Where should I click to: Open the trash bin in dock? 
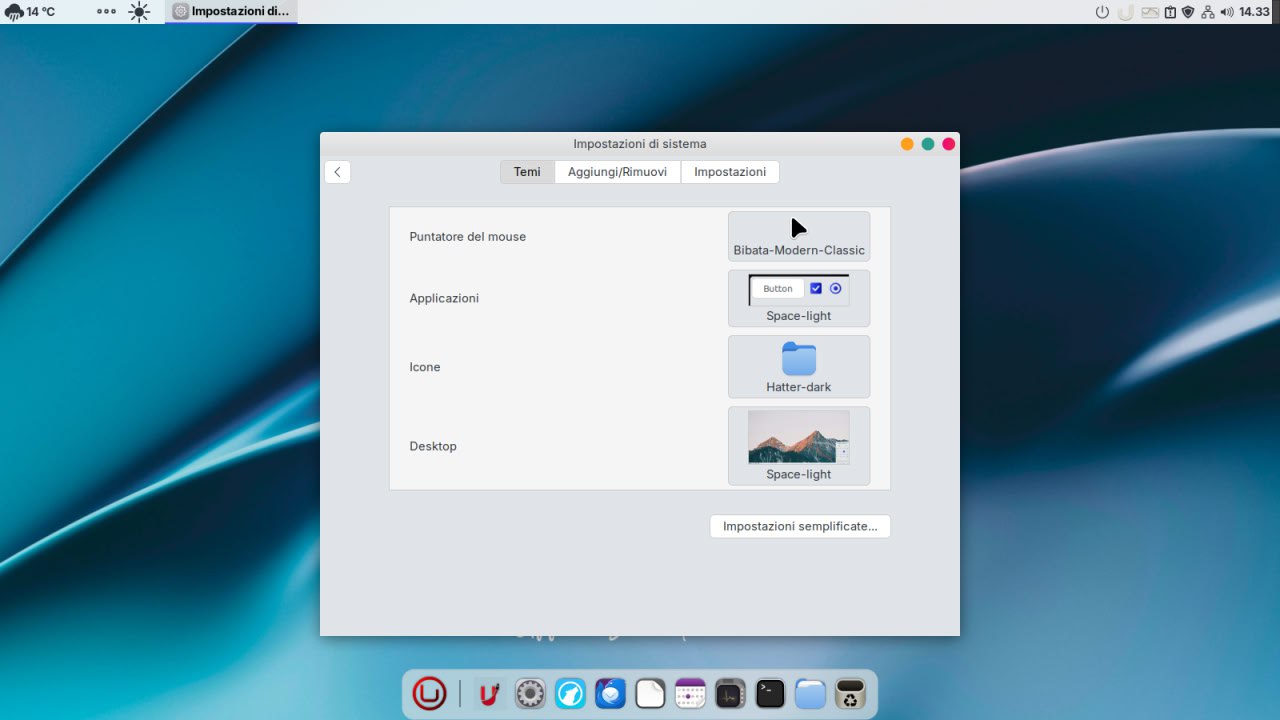coord(850,693)
